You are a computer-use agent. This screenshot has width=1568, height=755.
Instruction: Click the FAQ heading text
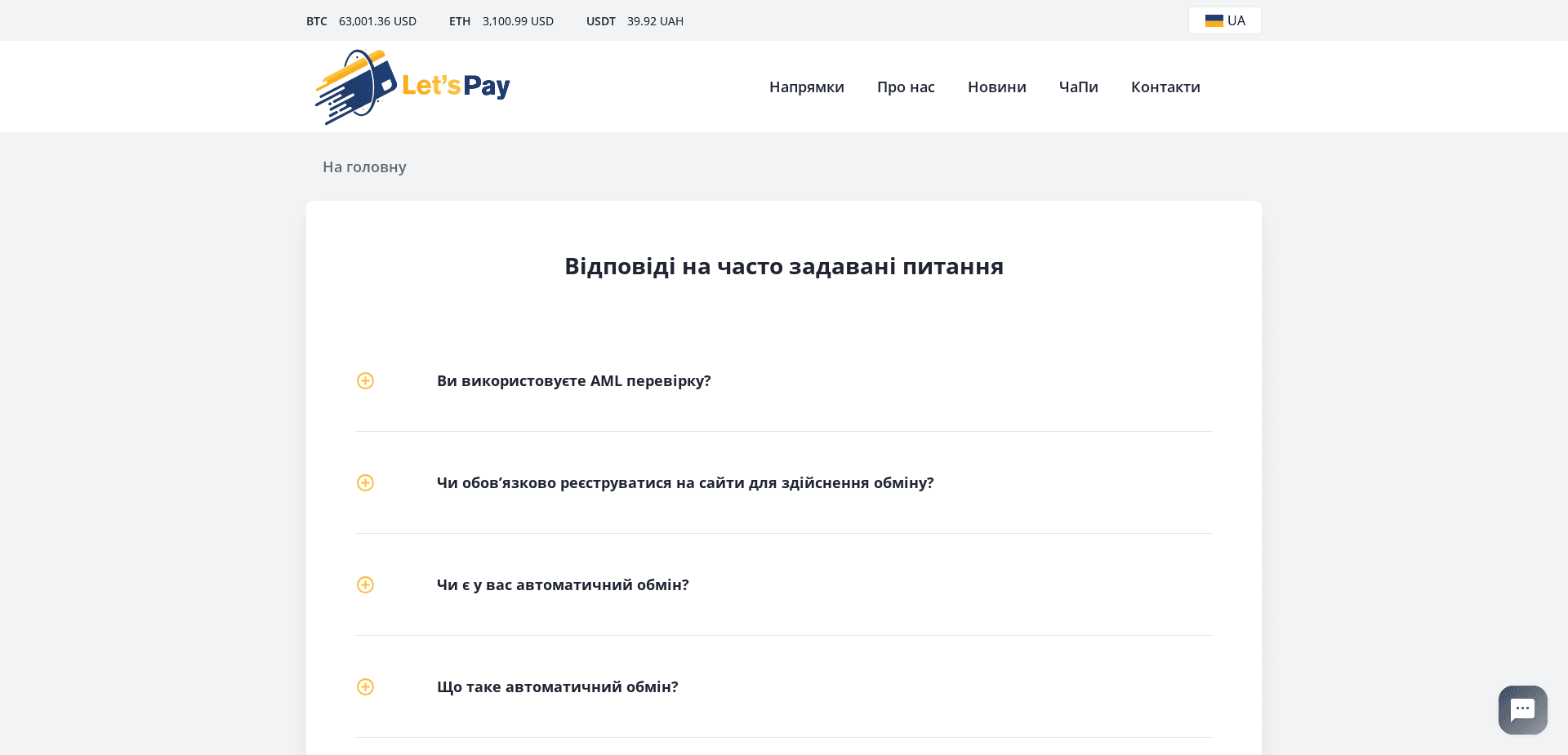[x=783, y=266]
